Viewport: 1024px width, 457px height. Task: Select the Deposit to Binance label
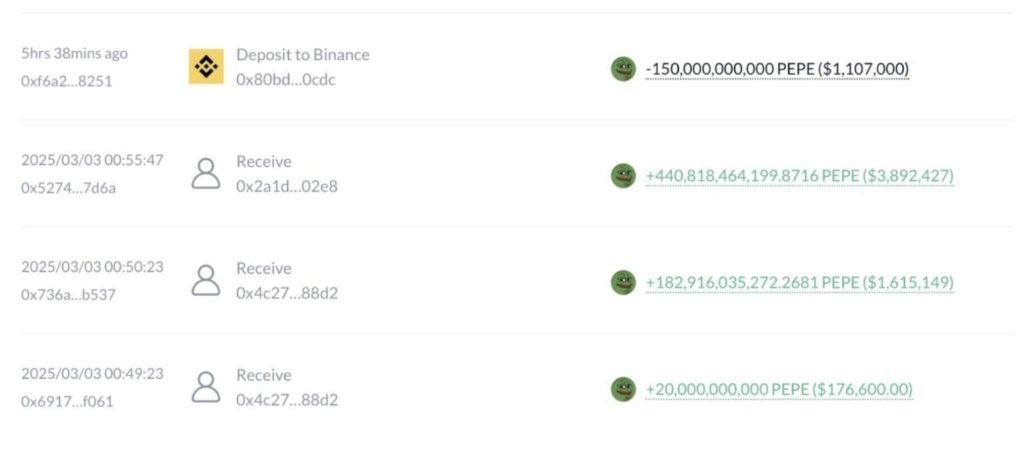(x=303, y=55)
